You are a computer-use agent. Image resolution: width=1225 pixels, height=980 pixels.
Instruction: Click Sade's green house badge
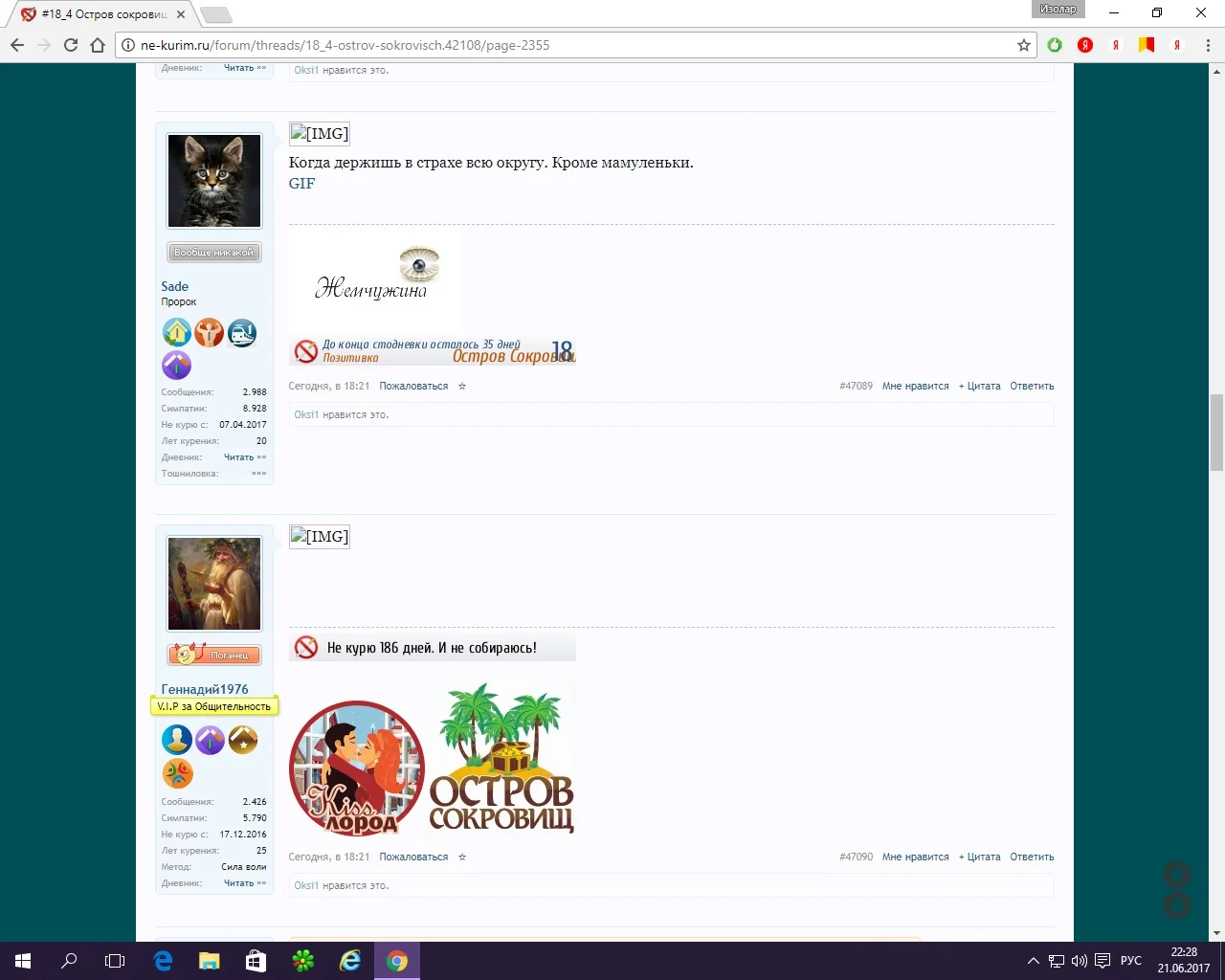(176, 332)
